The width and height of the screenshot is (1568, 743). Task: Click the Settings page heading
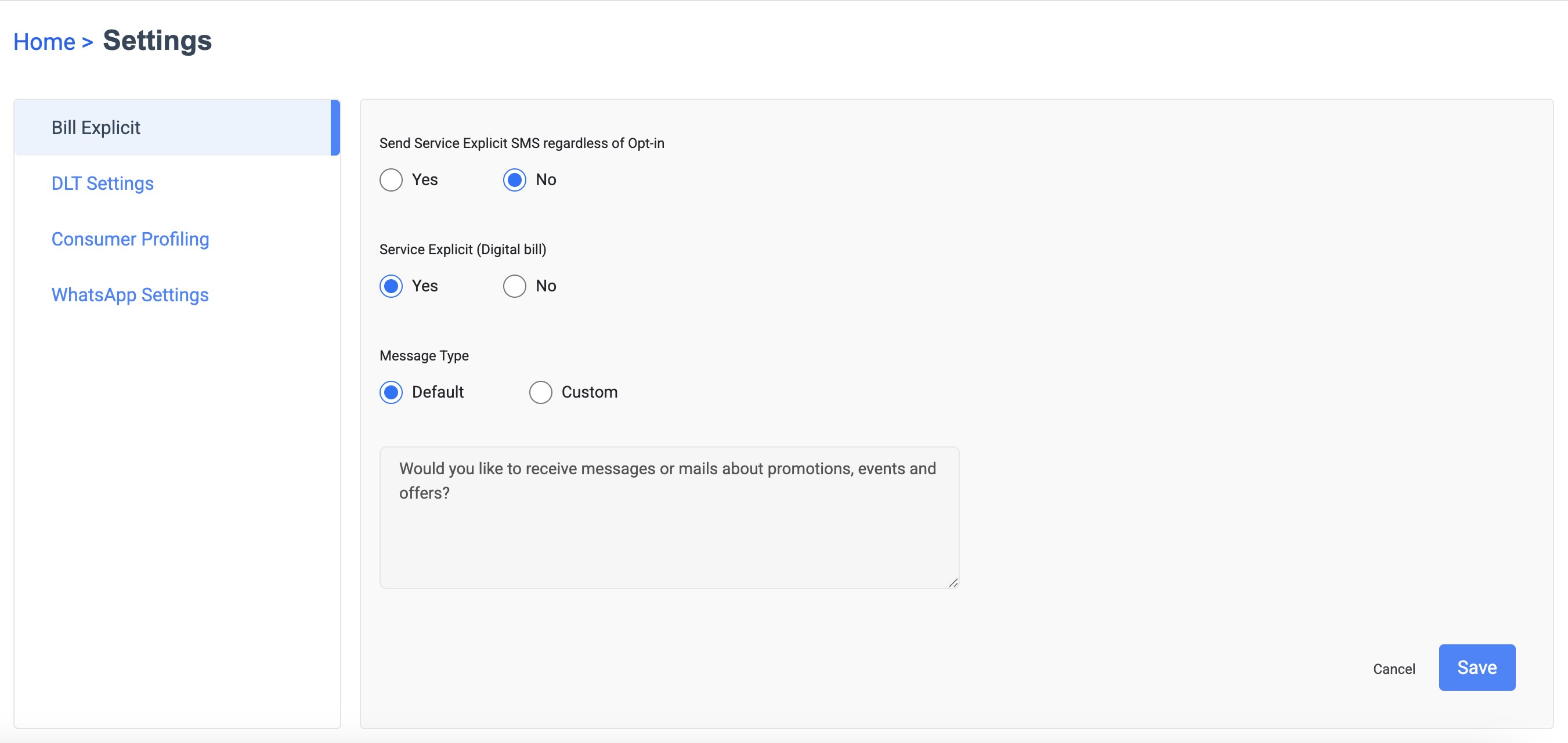[x=157, y=41]
